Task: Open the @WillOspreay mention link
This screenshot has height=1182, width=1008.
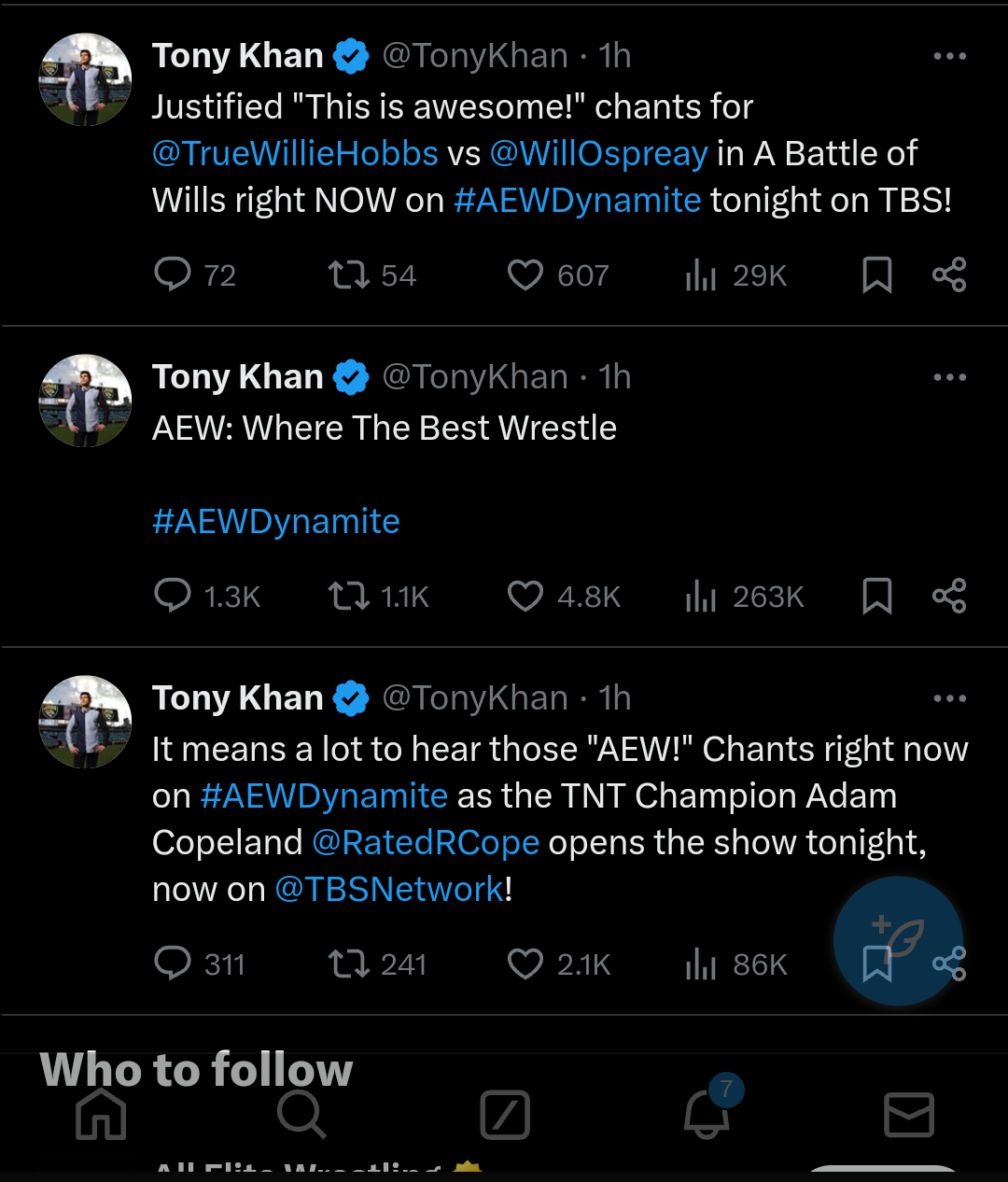Action: (598, 154)
